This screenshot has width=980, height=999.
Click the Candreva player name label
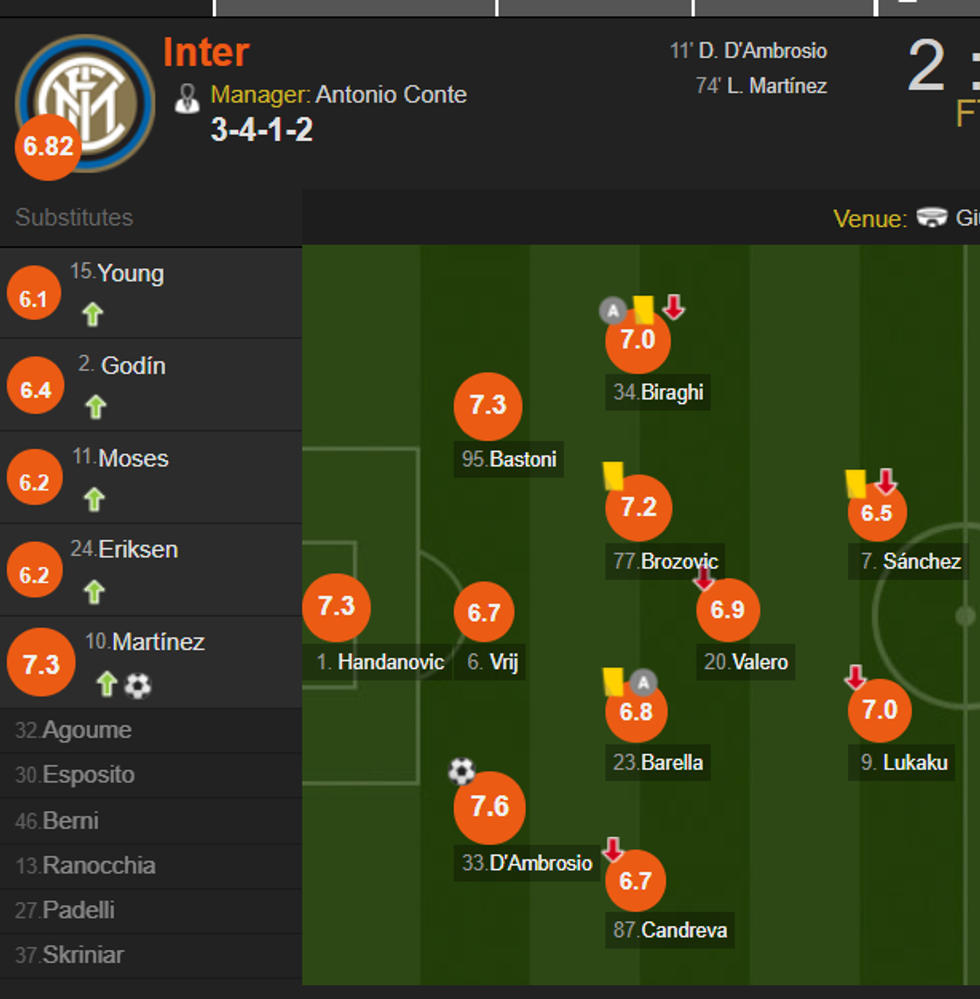(685, 930)
